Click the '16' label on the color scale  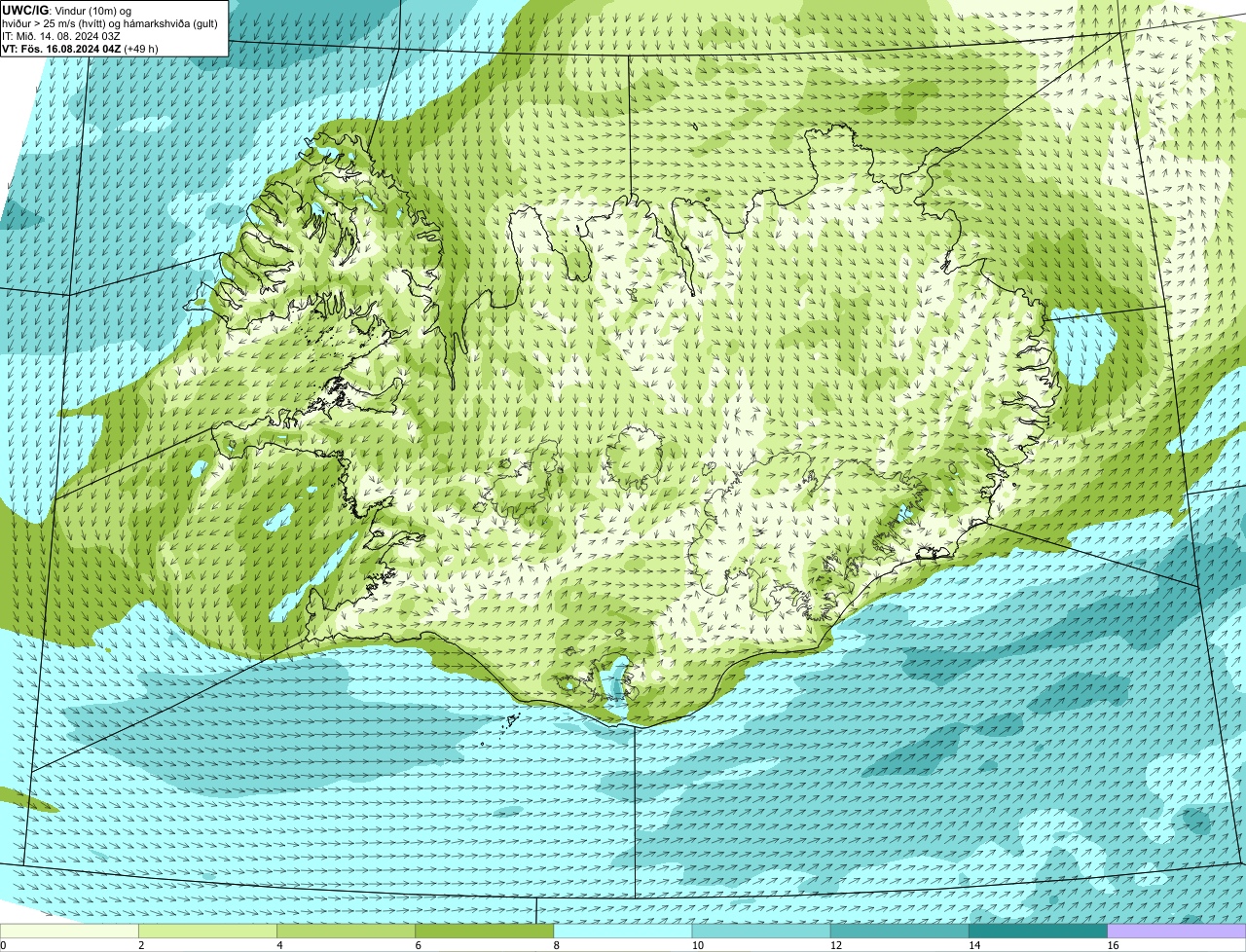[1113, 945]
